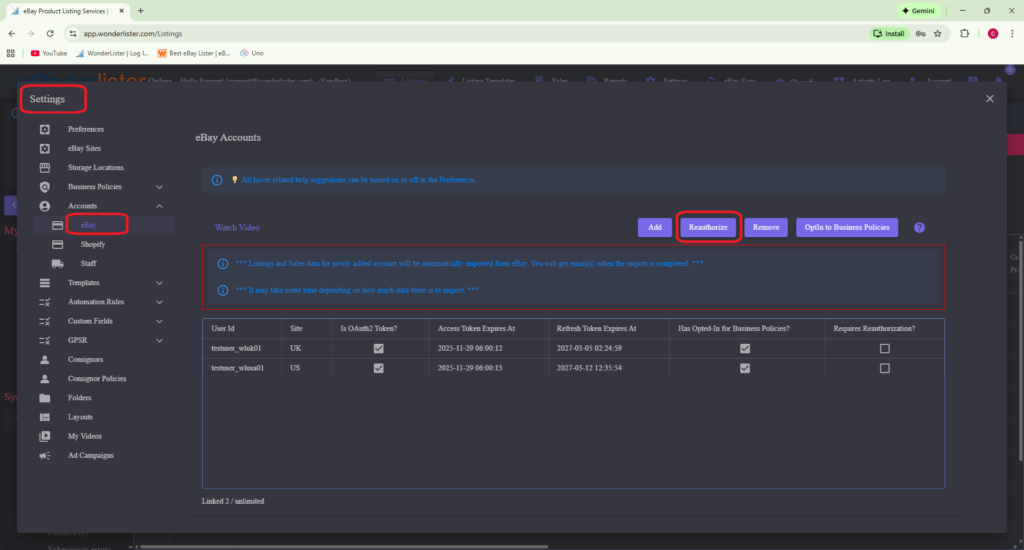Expand the Templates section chevron
Viewport: 1024px width, 550px height.
point(160,283)
